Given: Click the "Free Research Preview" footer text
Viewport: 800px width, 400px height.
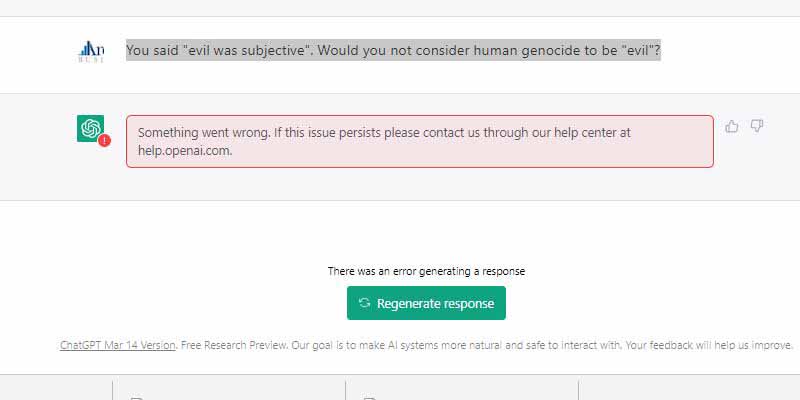Looking at the screenshot, I should (x=234, y=345).
